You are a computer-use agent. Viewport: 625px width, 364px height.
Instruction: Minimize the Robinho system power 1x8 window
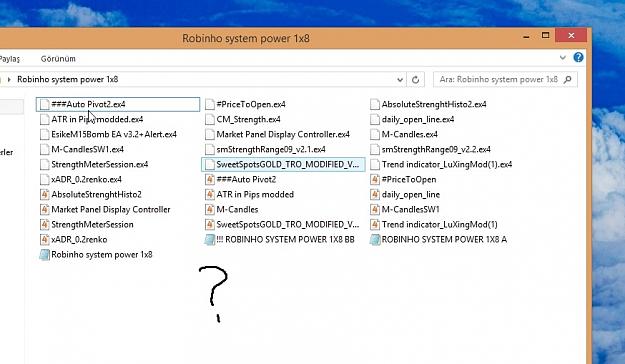coord(526,37)
